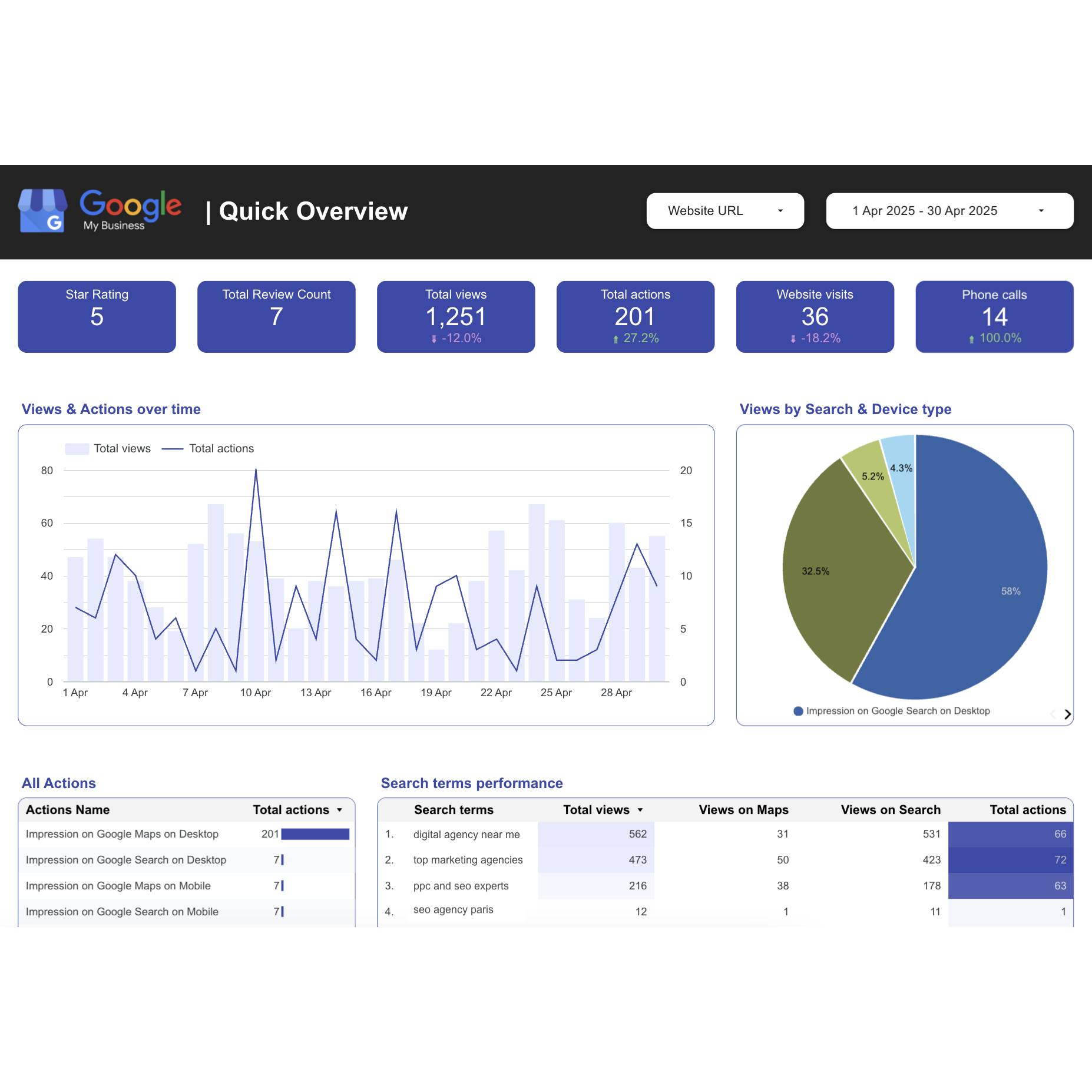Click the Total views legend swatch
The image size is (1092, 1092).
coord(77,449)
